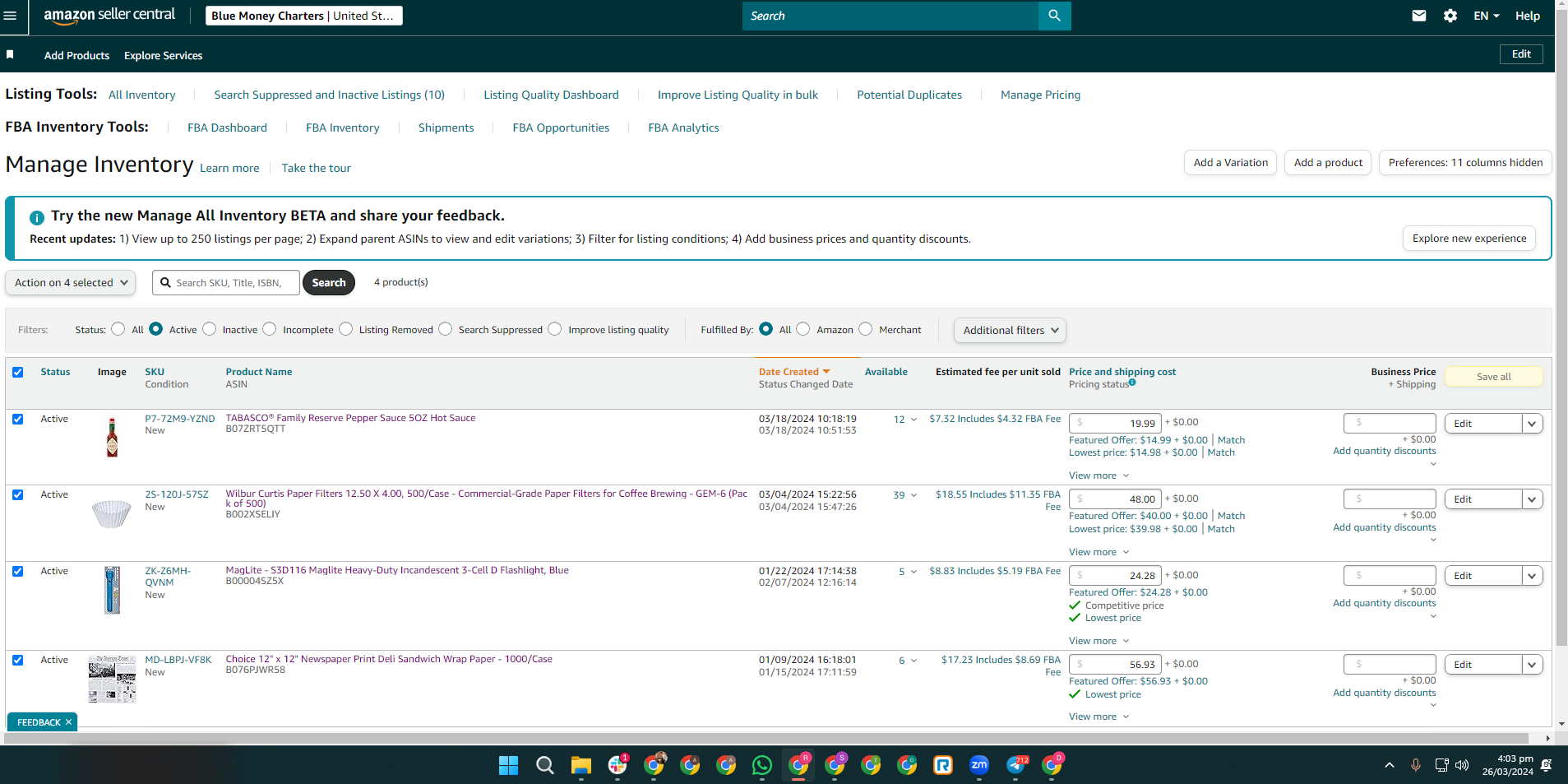Open the notifications bell in system tray
This screenshot has height=784, width=1568.
click(x=1547, y=765)
